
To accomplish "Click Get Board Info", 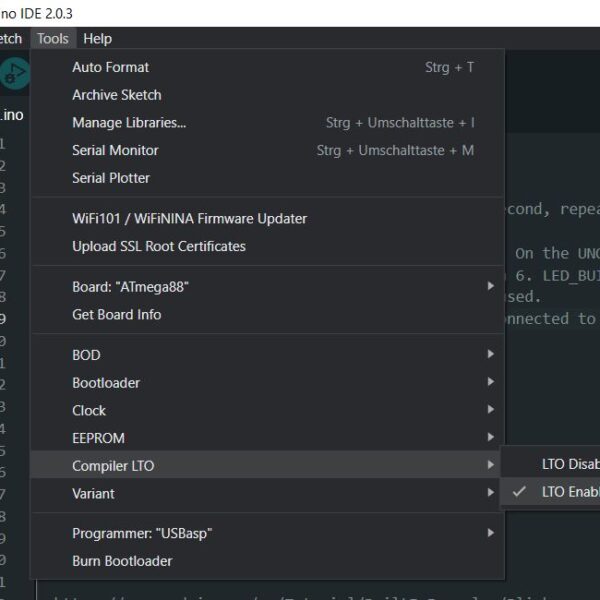I will coord(116,315).
